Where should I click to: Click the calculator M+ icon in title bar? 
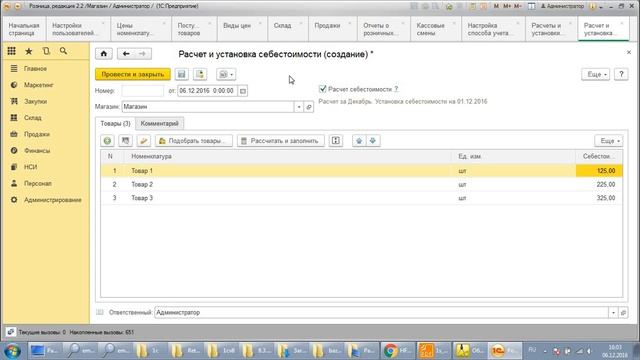tap(507, 6)
